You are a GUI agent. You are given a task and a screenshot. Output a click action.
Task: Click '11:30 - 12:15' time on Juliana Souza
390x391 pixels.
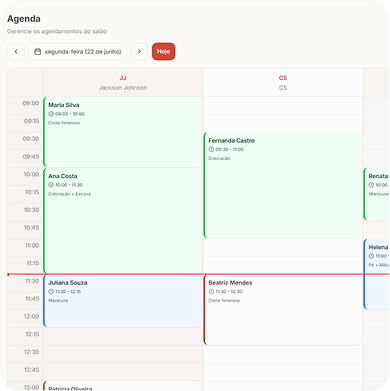click(68, 292)
